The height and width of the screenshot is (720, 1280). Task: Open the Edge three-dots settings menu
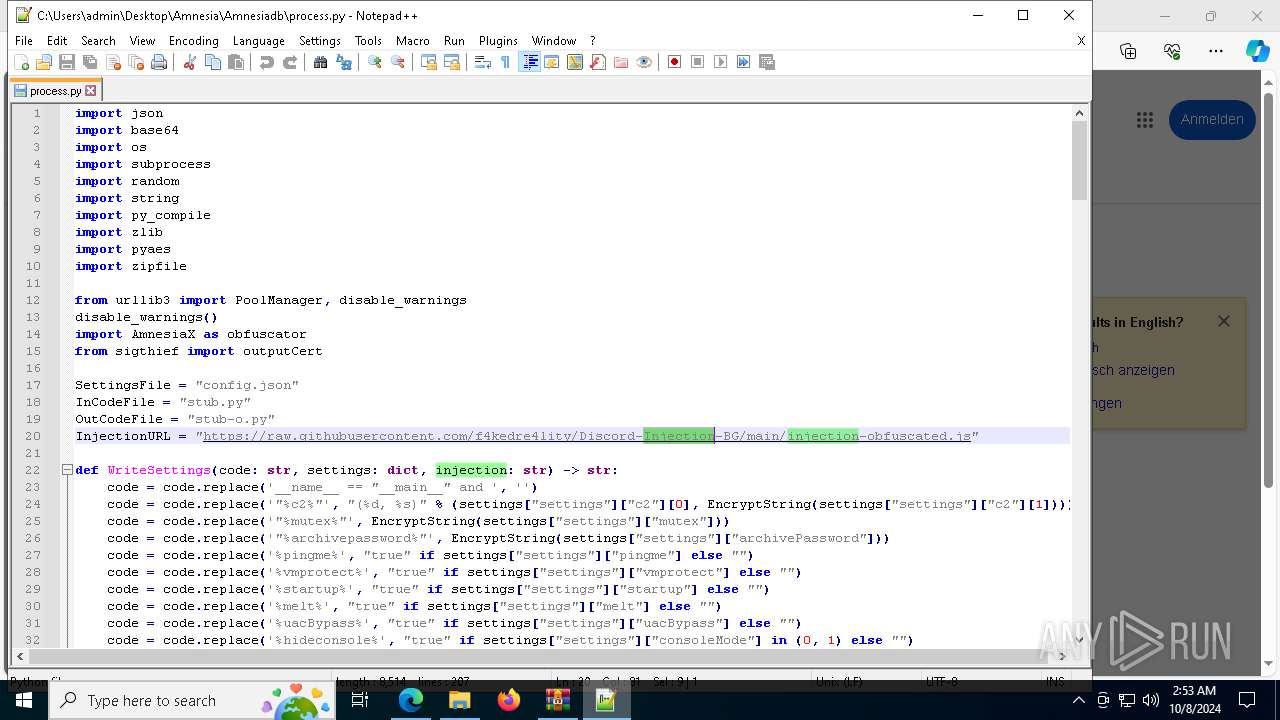(x=1215, y=51)
